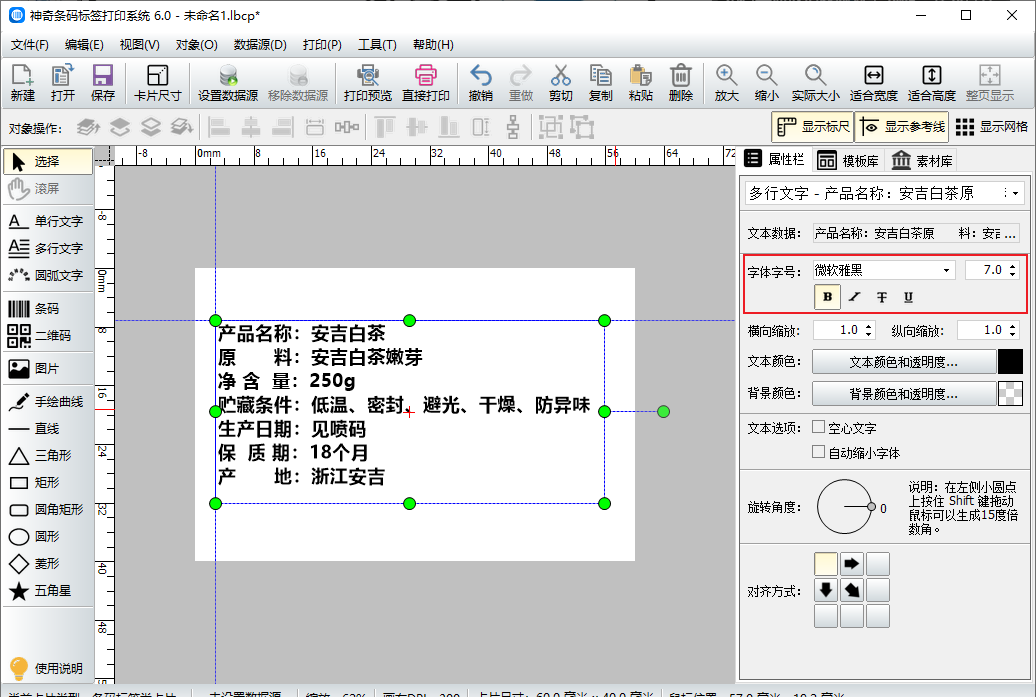Zoom in with the 放大 icon
This screenshot has height=697, width=1036.
tap(726, 83)
